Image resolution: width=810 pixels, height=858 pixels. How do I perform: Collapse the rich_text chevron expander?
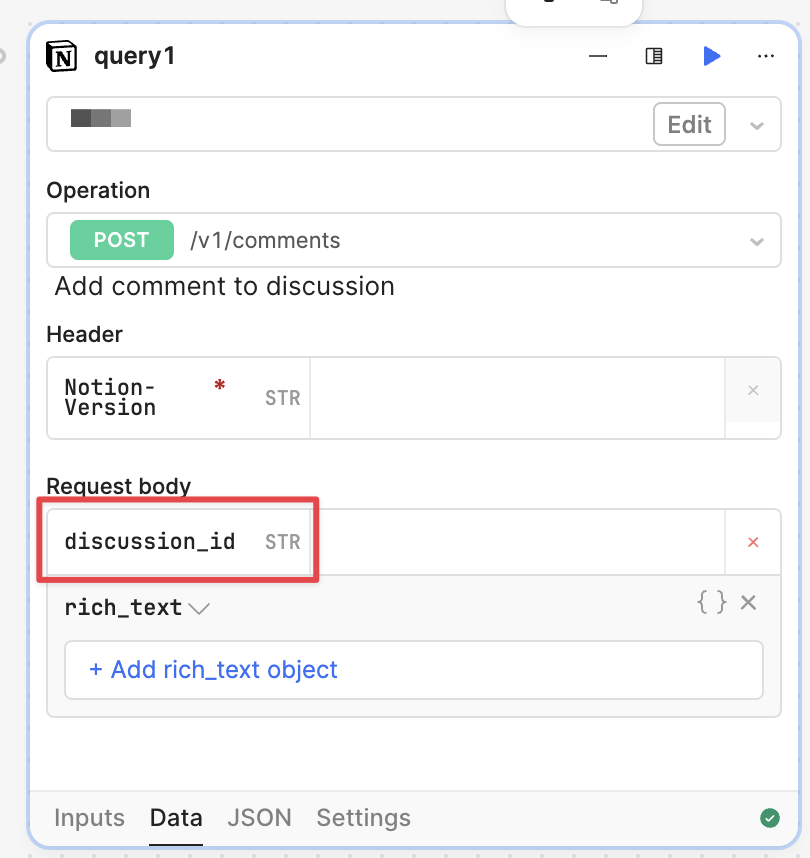199,608
